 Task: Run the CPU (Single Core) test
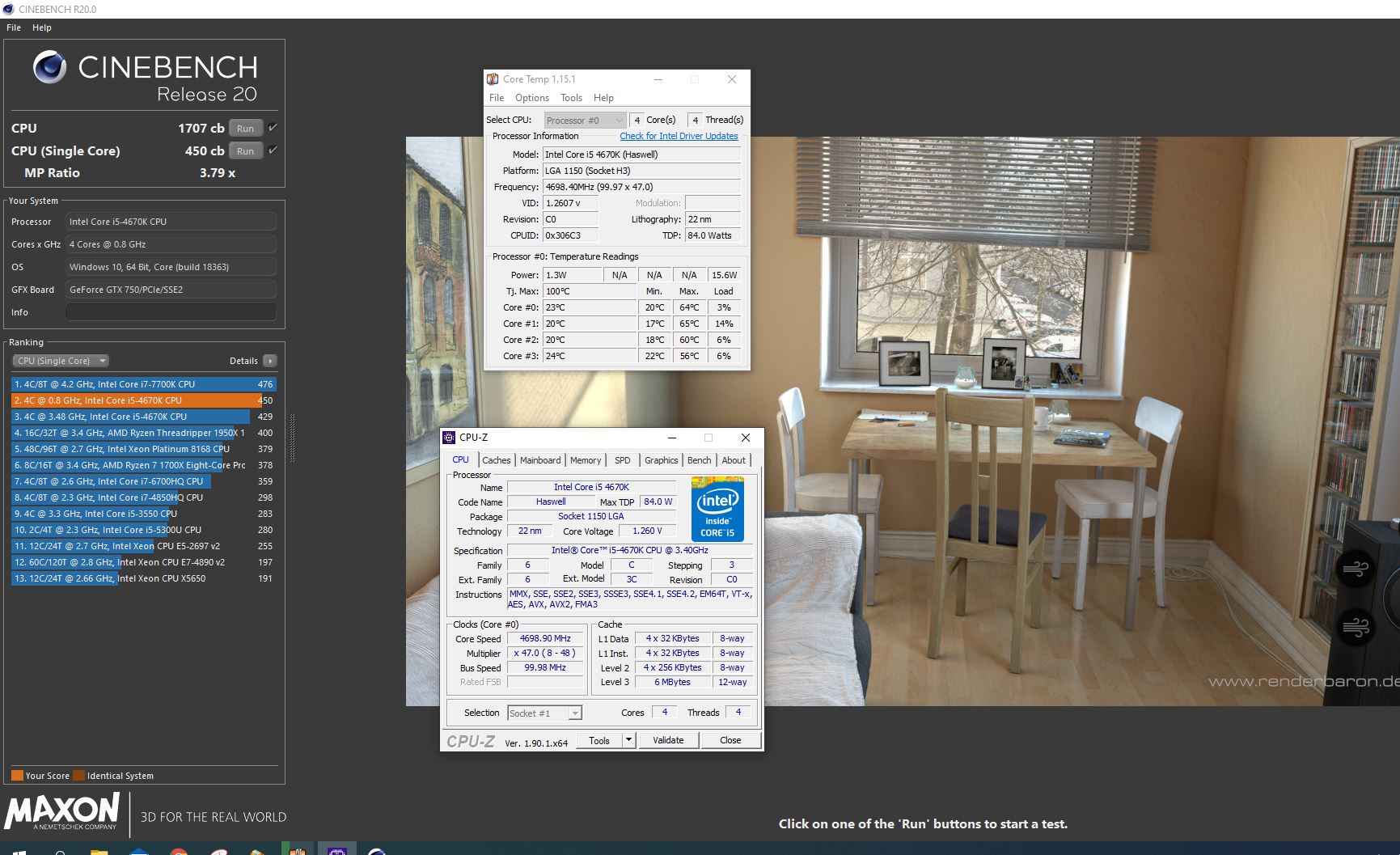coord(246,150)
